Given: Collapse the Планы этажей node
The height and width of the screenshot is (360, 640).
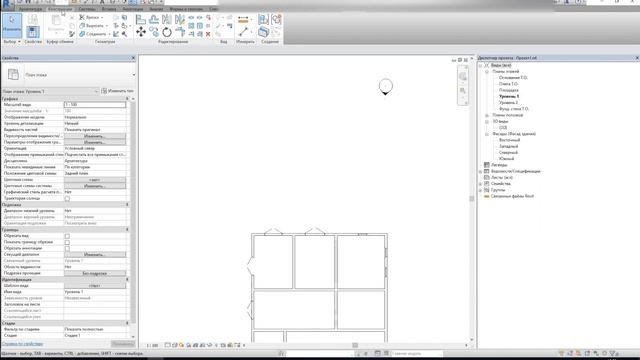Looking at the screenshot, I should (x=487, y=71).
